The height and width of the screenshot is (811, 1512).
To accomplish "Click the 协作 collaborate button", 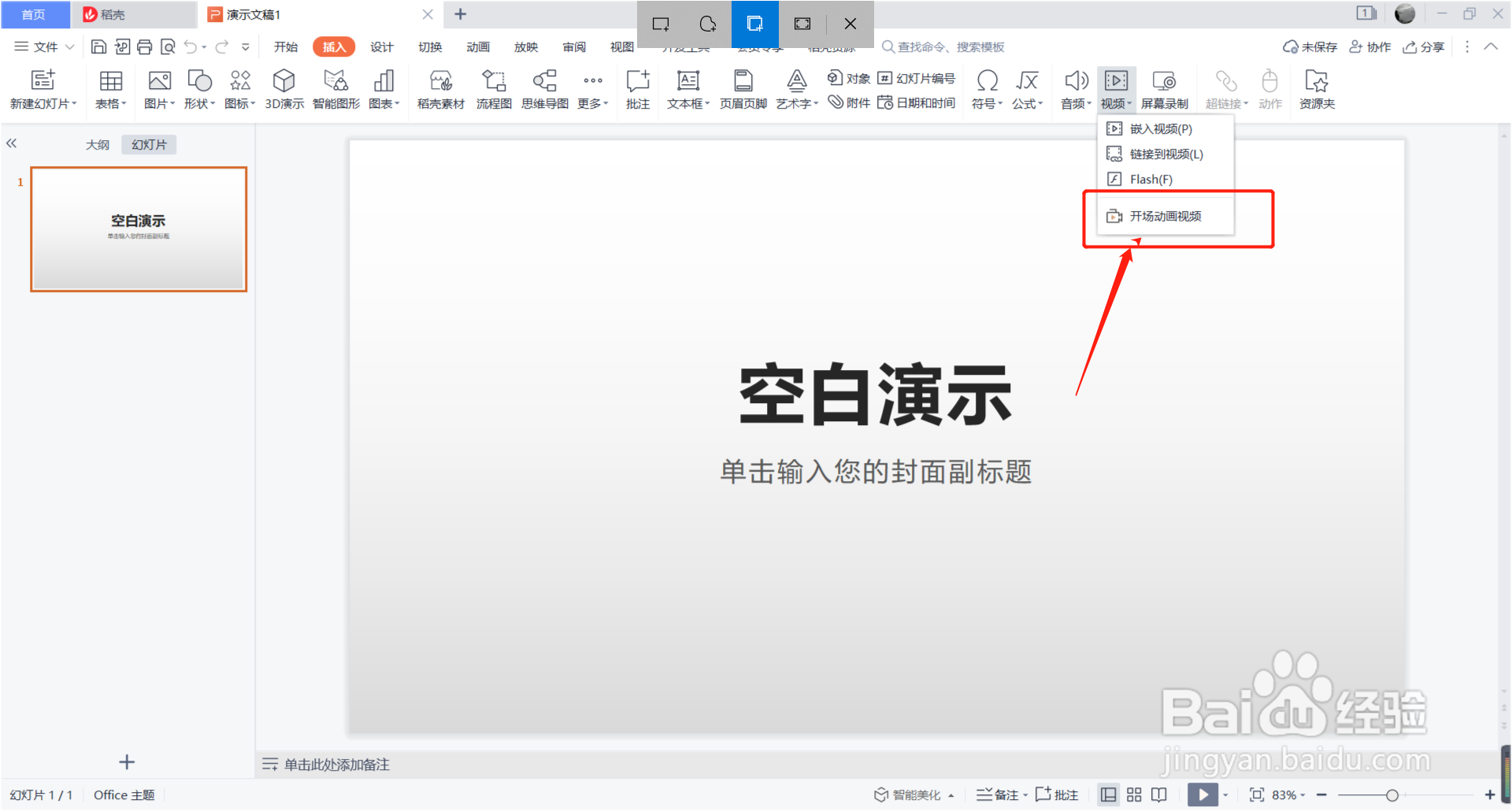I will (1370, 47).
